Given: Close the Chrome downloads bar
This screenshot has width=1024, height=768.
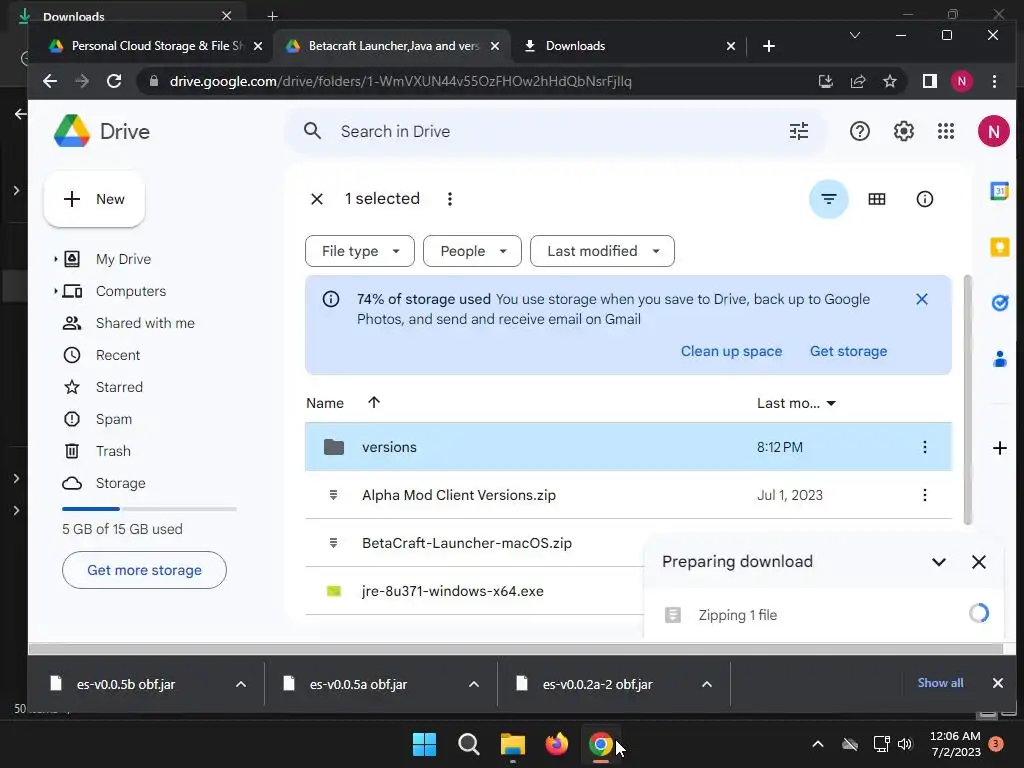Looking at the screenshot, I should click(997, 683).
